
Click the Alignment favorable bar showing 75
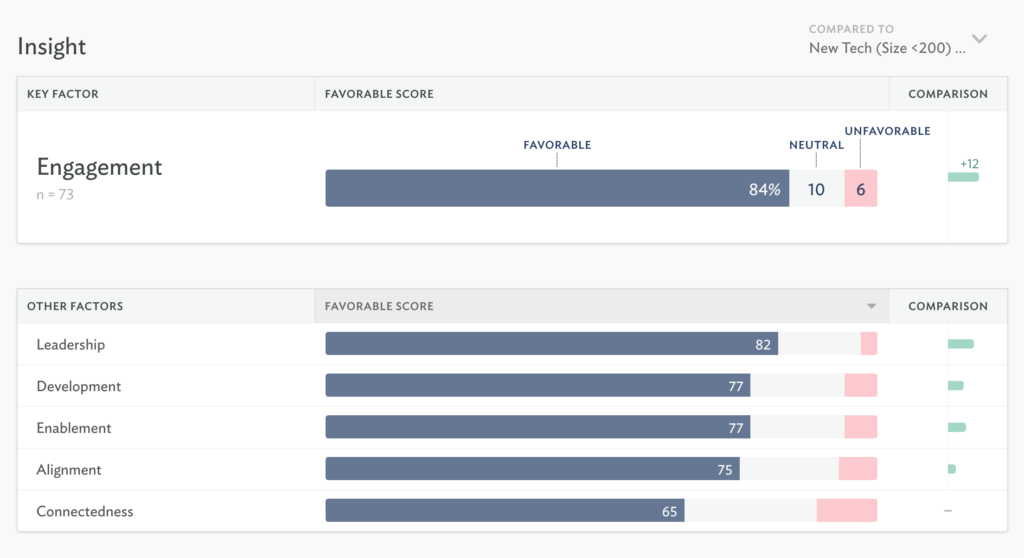click(x=533, y=469)
